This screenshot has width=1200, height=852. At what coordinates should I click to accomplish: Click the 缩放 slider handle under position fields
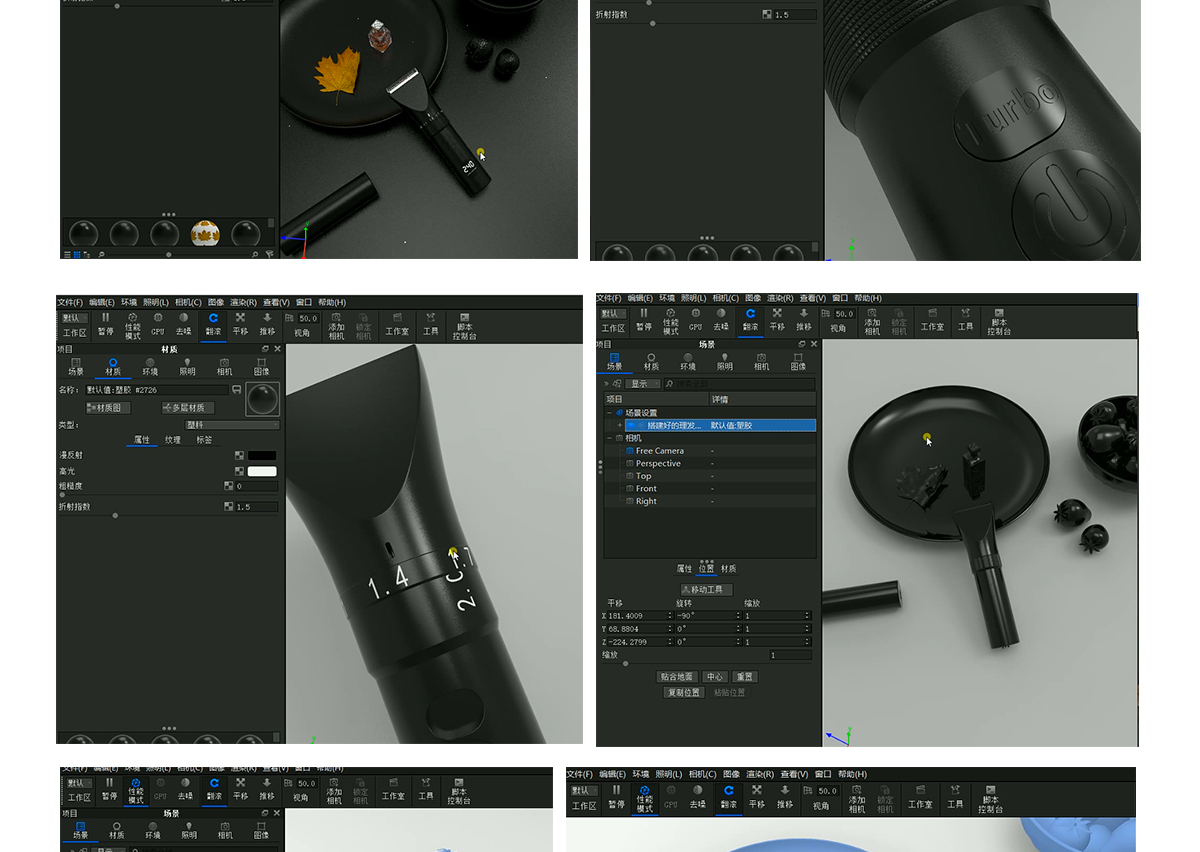tap(626, 663)
